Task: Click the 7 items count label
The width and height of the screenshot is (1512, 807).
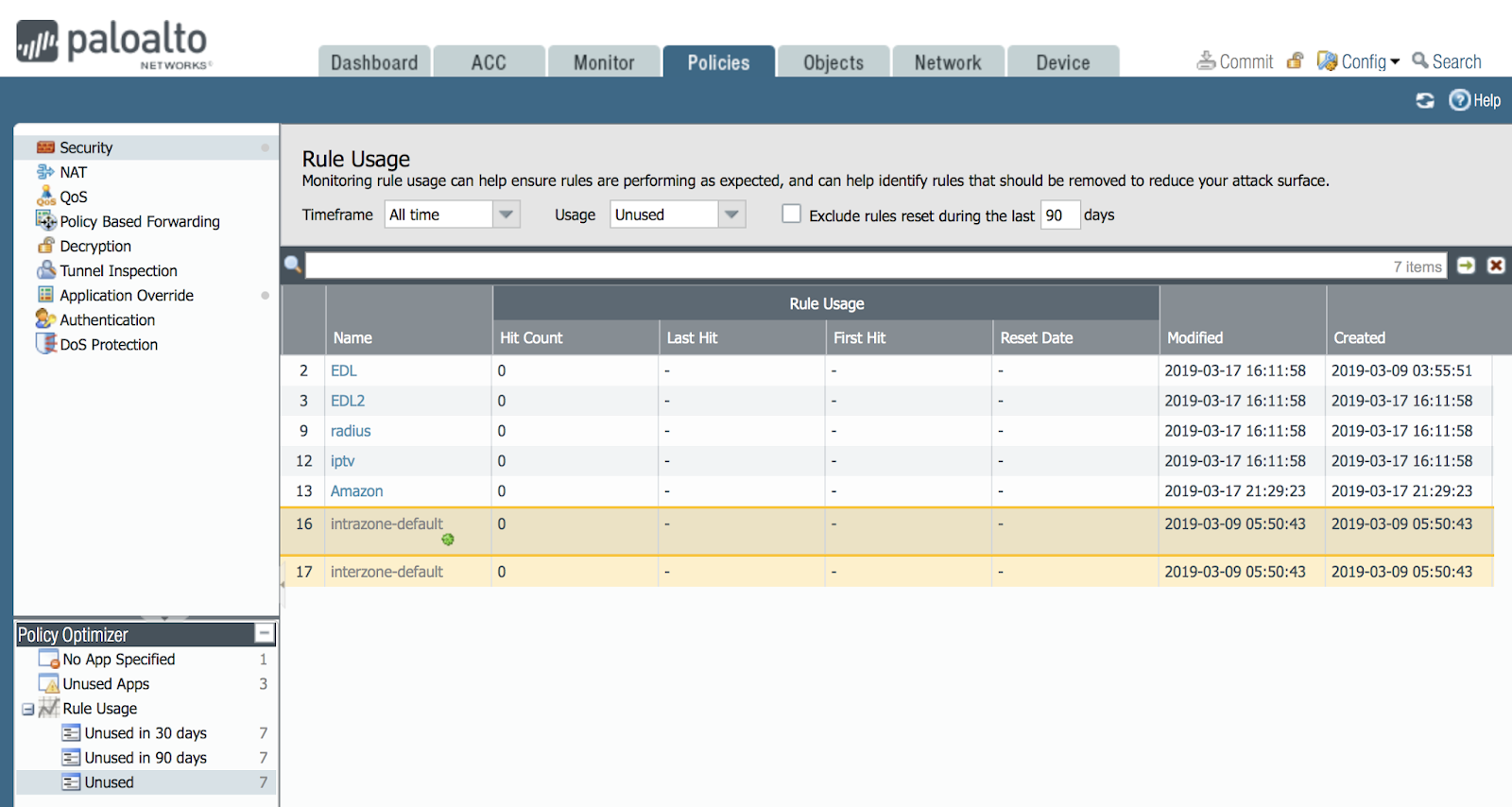Action: pyautogui.click(x=1417, y=266)
